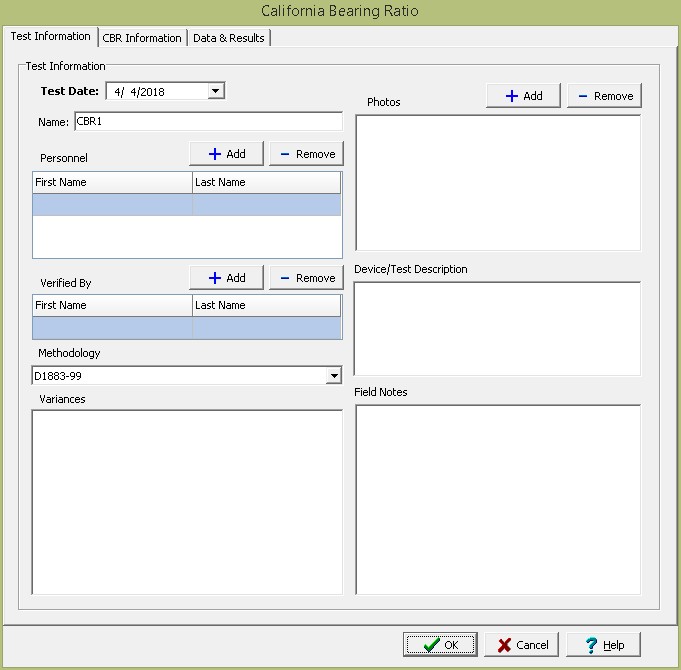This screenshot has height=670, width=681.
Task: Select the Test Information tab
Action: click(50, 37)
